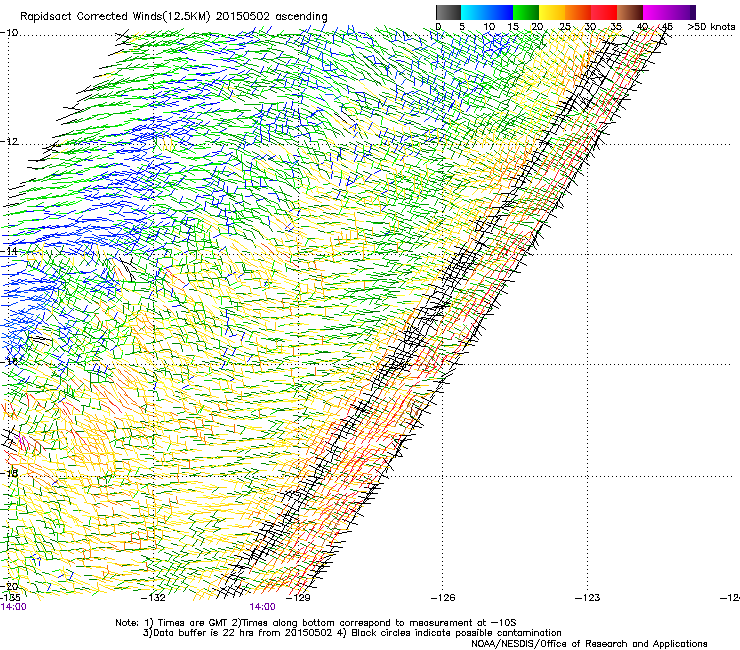The height and width of the screenshot is (650, 740).
Task: Click the -126 longitude axis label
Action: click(443, 598)
